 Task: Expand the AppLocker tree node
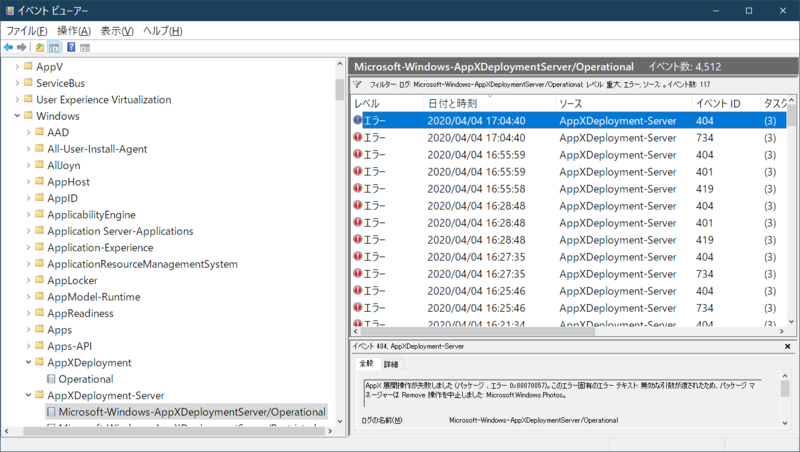pyautogui.click(x=29, y=281)
